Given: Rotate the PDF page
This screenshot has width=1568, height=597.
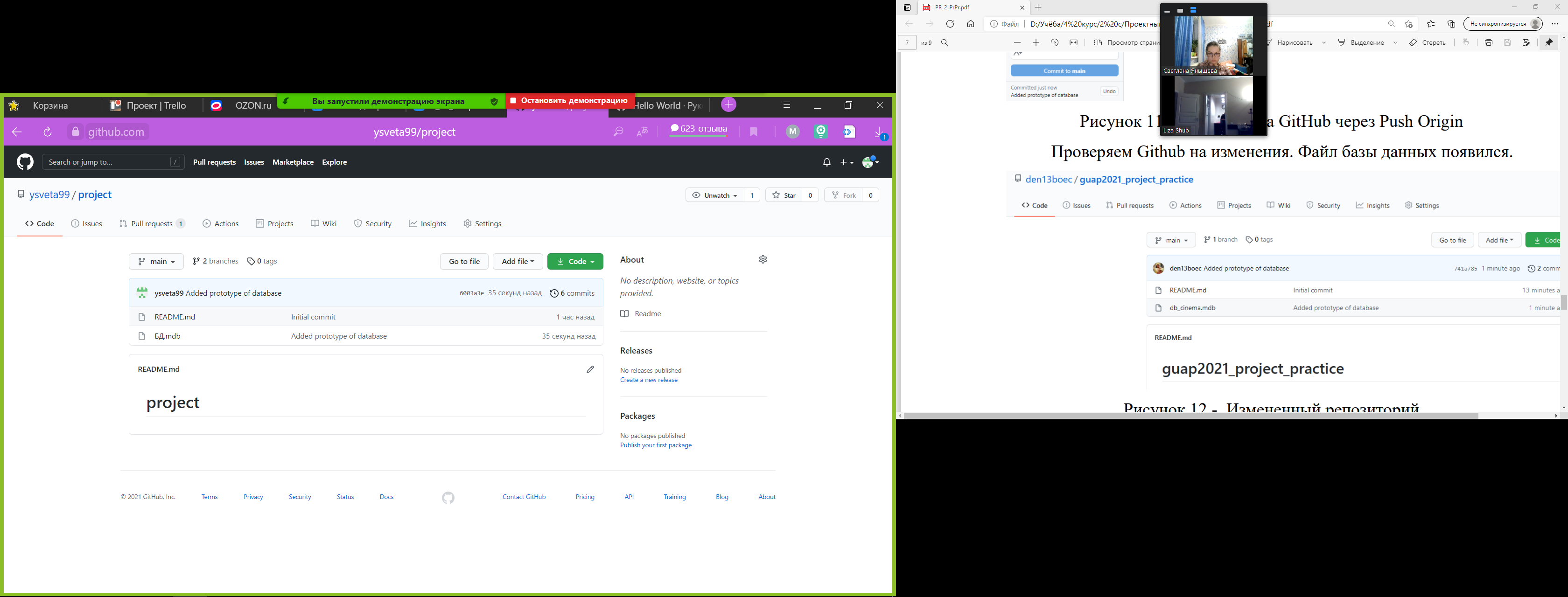Looking at the screenshot, I should (x=1055, y=42).
